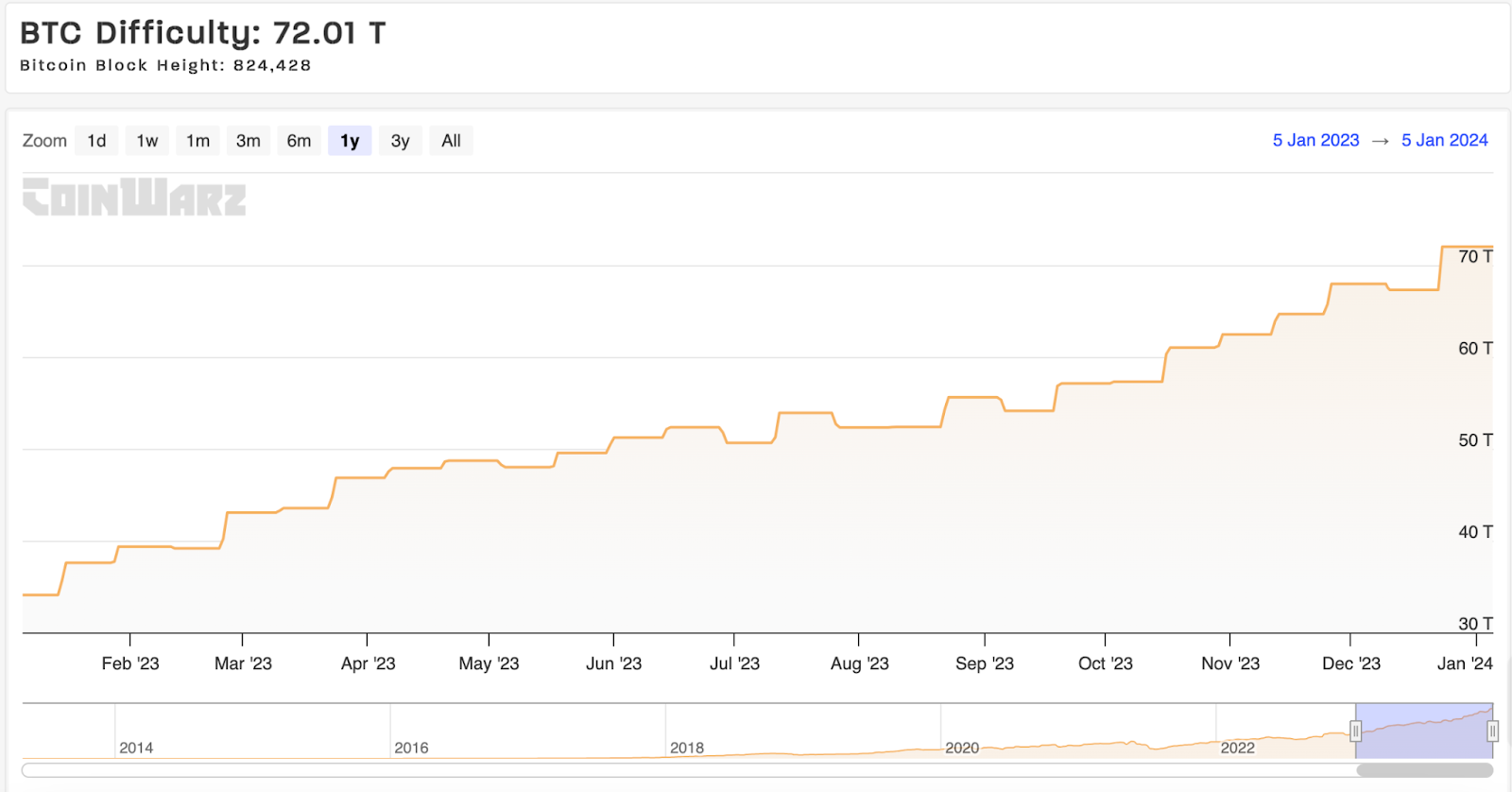The width and height of the screenshot is (1512, 792).
Task: Click the May '23 axis label
Action: pos(489,663)
